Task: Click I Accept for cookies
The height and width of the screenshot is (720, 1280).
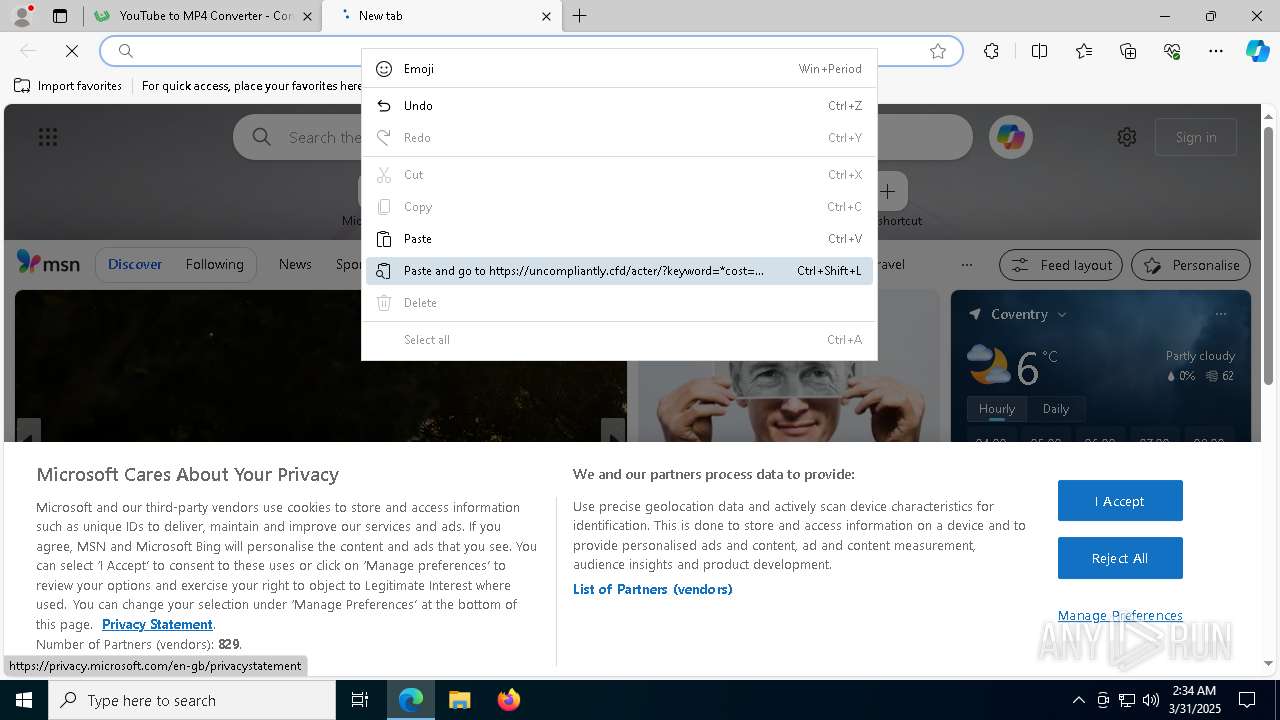Action: 1120,501
